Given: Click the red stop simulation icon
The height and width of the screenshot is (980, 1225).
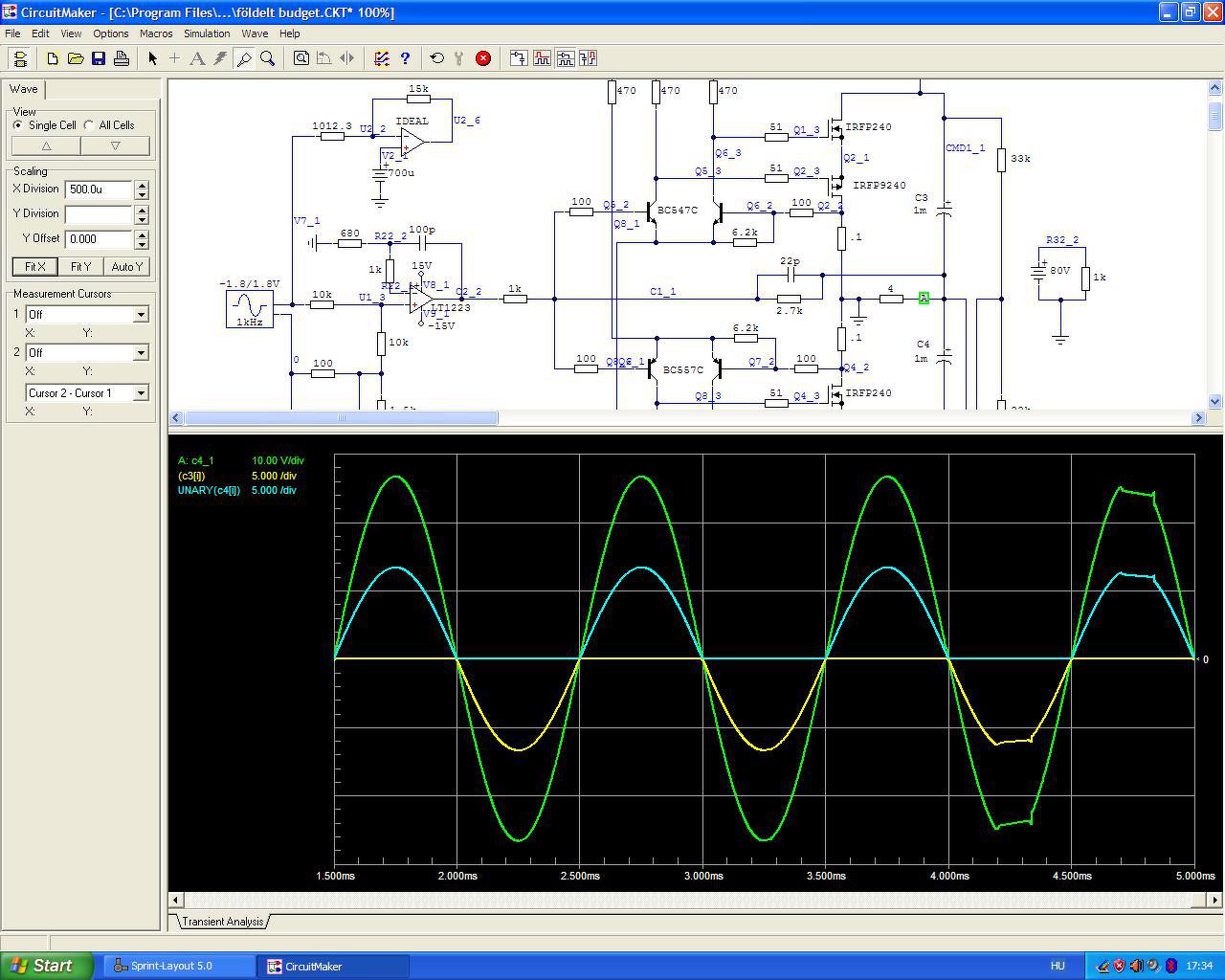Looking at the screenshot, I should (x=483, y=58).
